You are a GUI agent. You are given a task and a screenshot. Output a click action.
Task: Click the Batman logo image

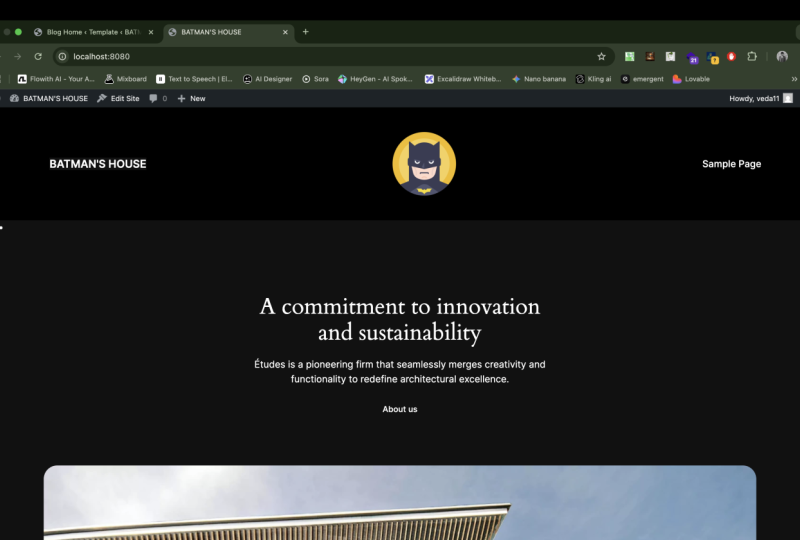click(x=424, y=164)
